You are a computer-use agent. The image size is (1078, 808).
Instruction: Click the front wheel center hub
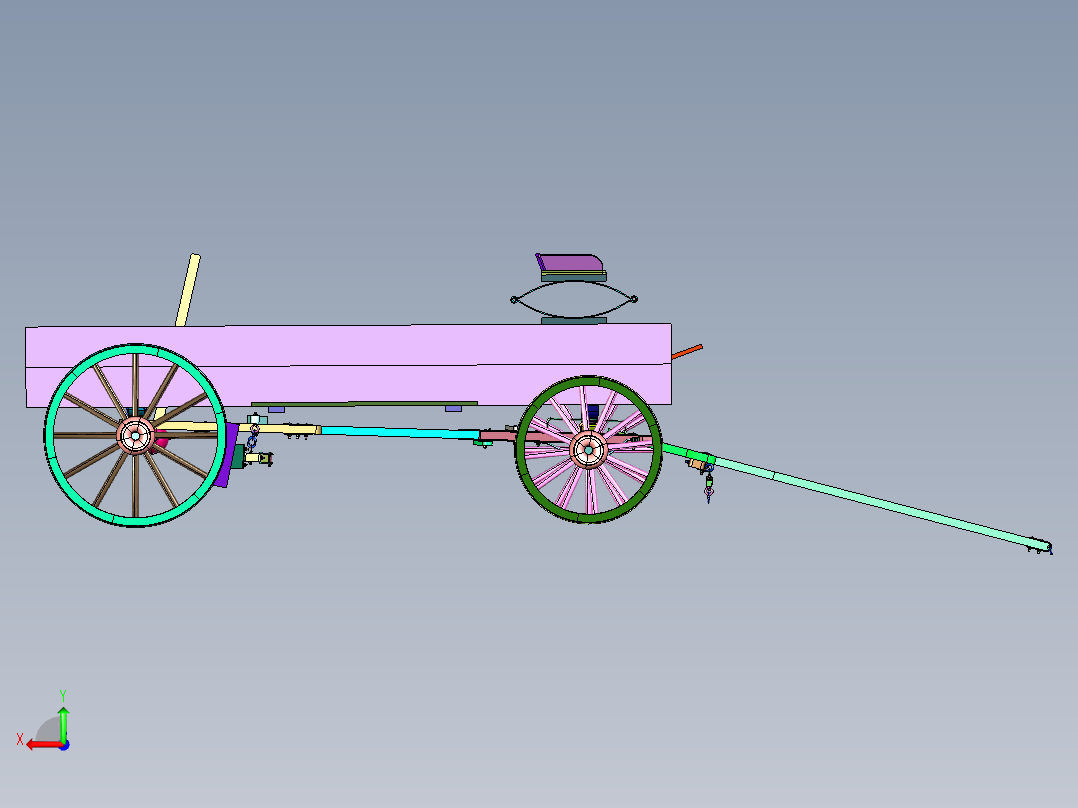588,450
